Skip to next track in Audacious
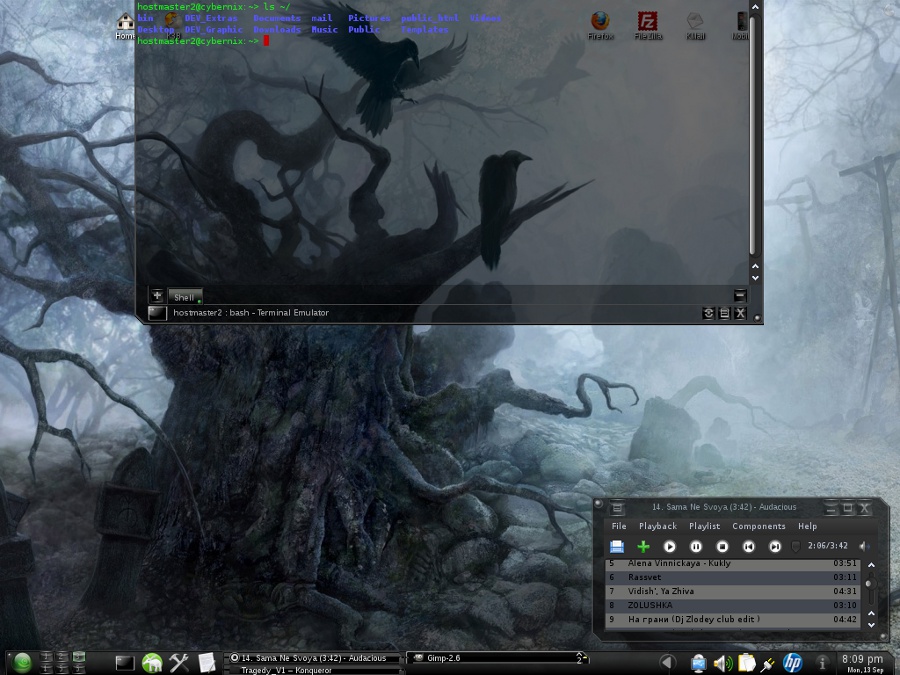 tap(775, 546)
